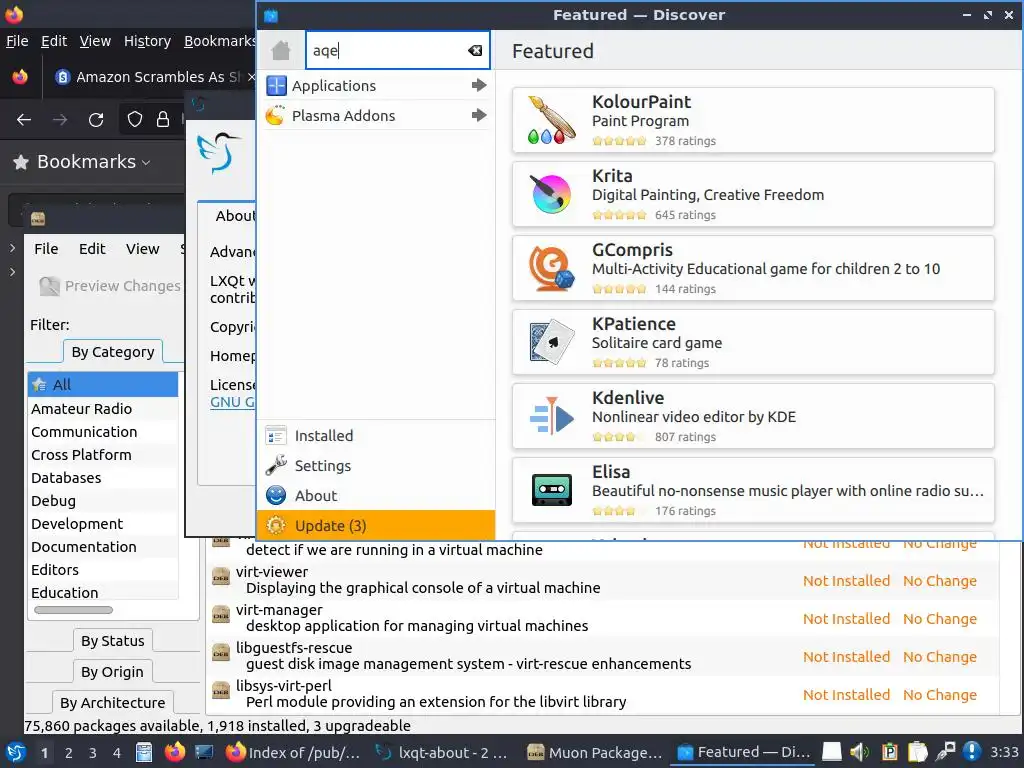Viewport: 1024px width, 768px height.
Task: Click the About smiley icon
Action: 276,496
